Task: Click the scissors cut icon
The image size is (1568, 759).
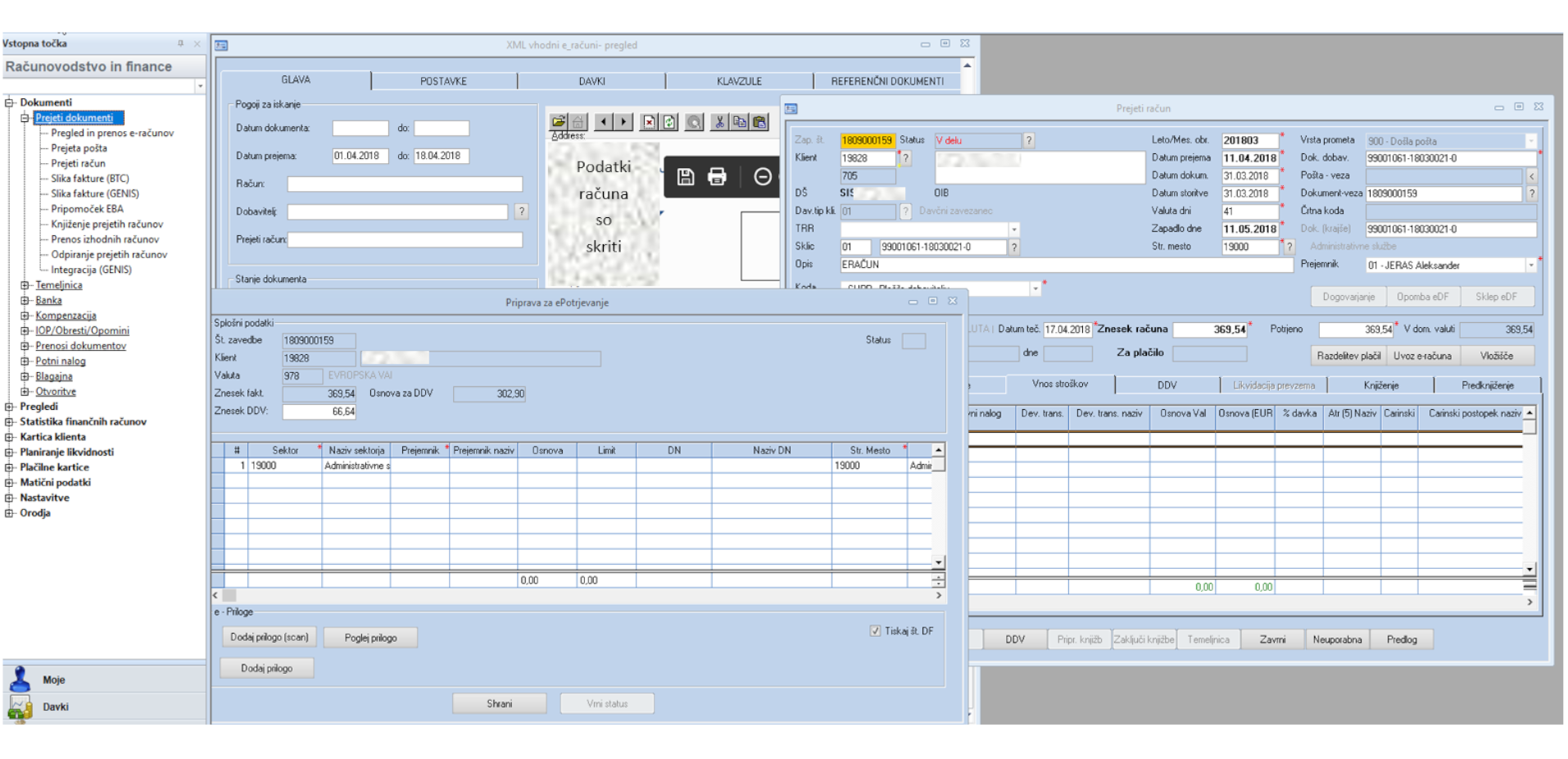Action: [719, 122]
